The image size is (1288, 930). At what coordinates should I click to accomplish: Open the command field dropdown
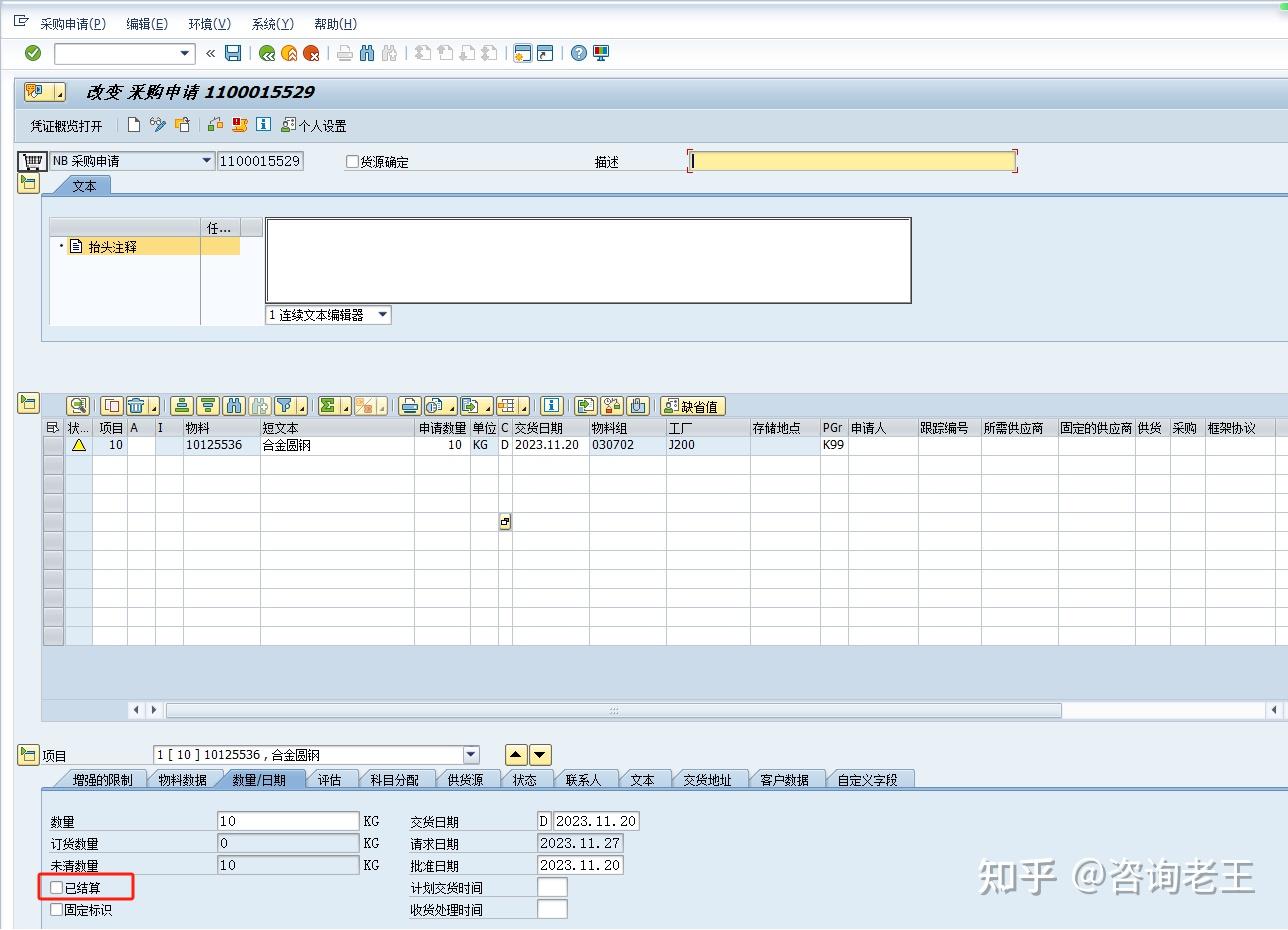185,53
